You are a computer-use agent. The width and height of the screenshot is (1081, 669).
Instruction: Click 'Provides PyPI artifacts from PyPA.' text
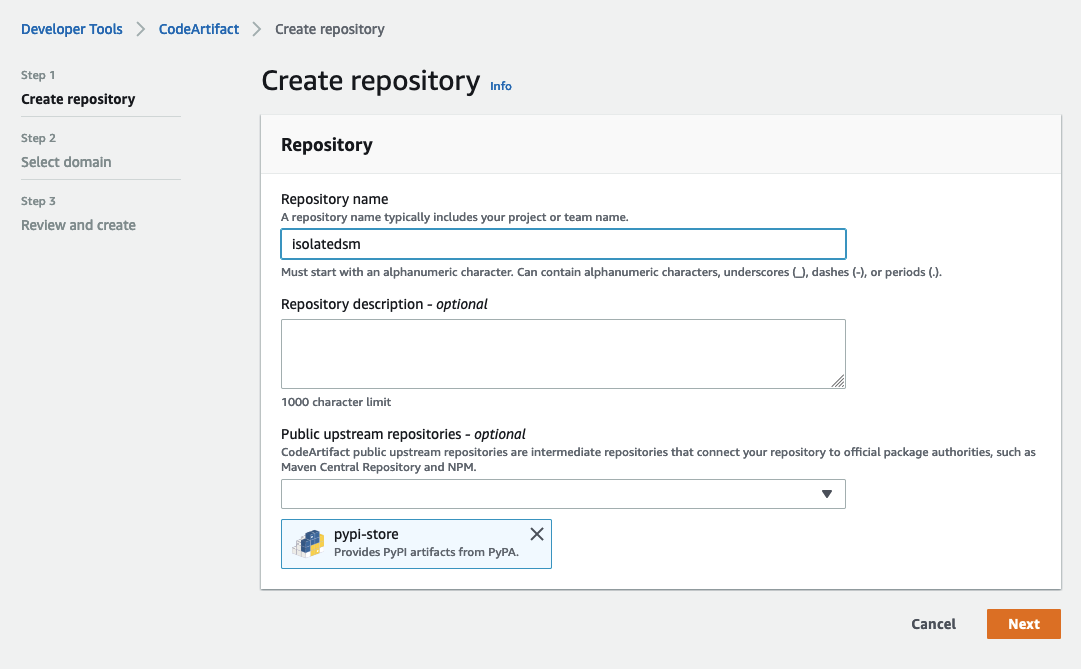(x=426, y=552)
